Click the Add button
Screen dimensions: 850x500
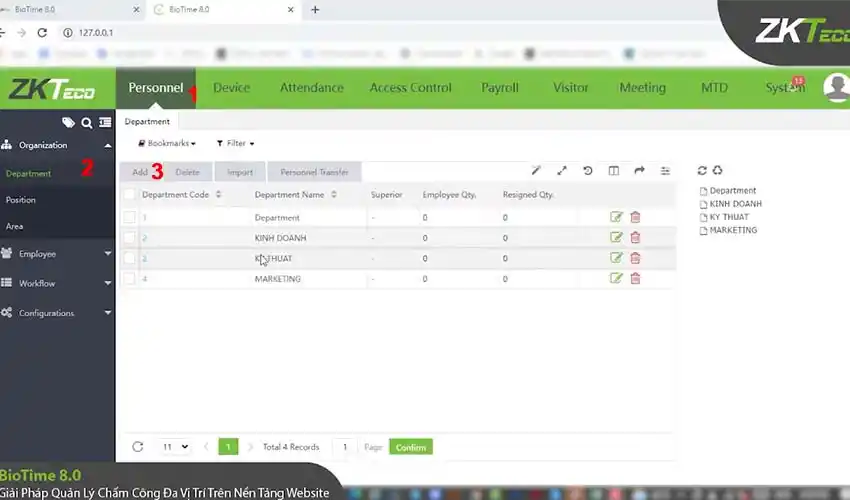pyautogui.click(x=140, y=172)
